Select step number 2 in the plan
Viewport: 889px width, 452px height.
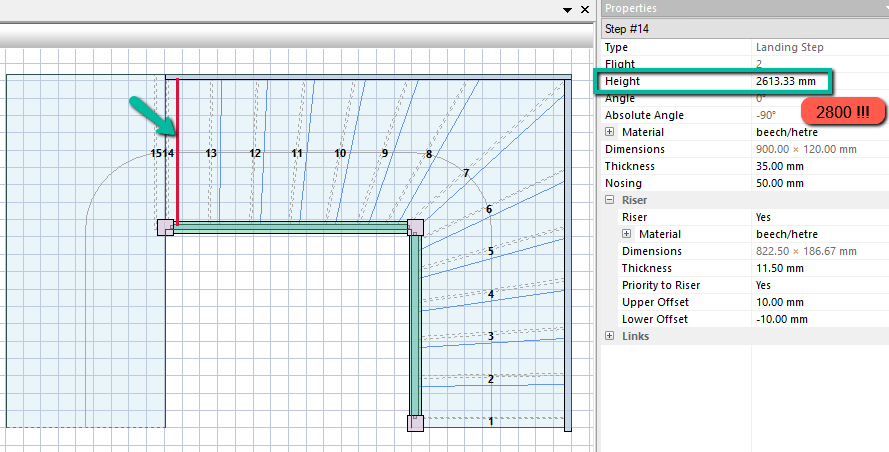[x=491, y=379]
